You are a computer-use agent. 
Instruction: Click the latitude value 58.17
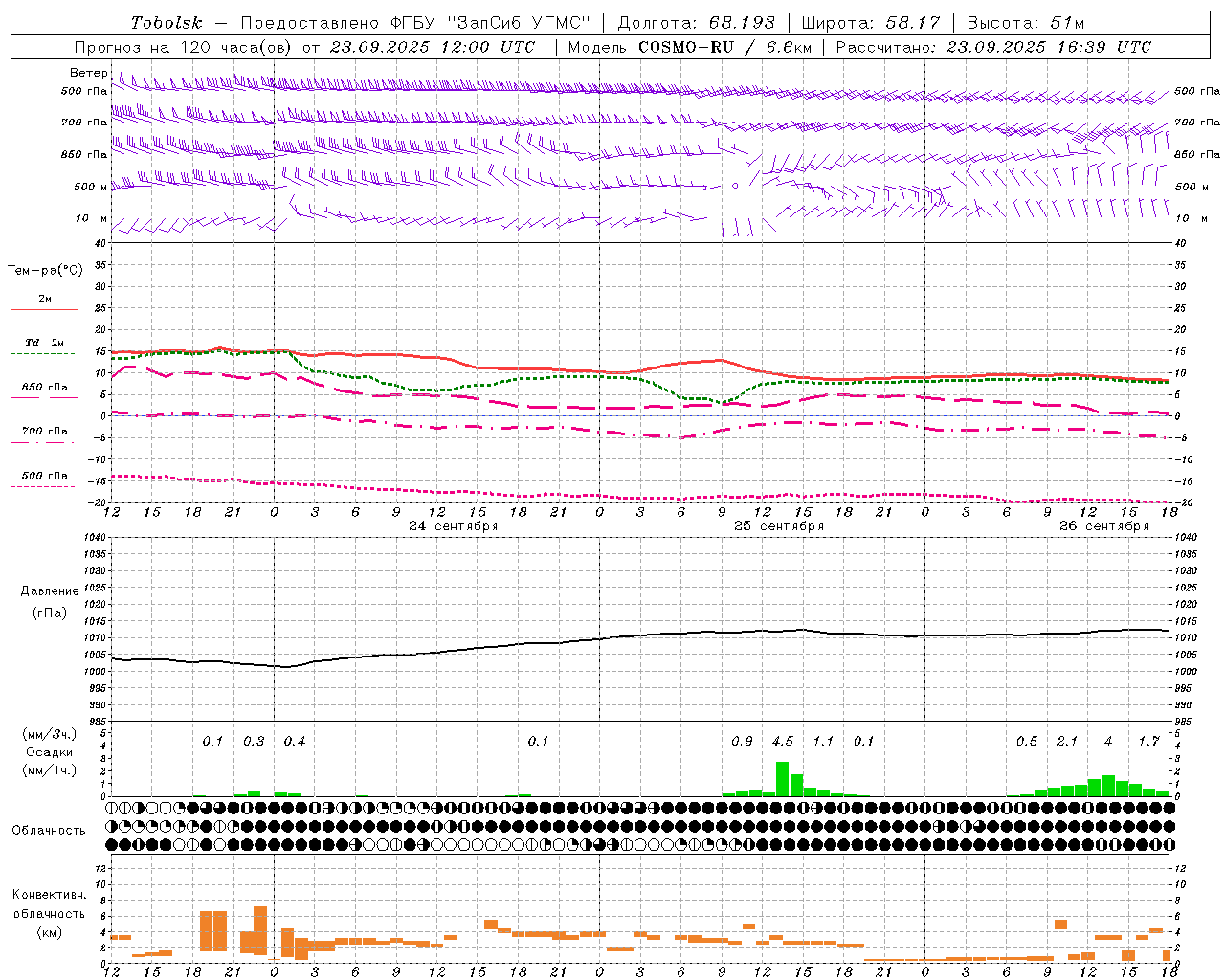pyautogui.click(x=912, y=23)
